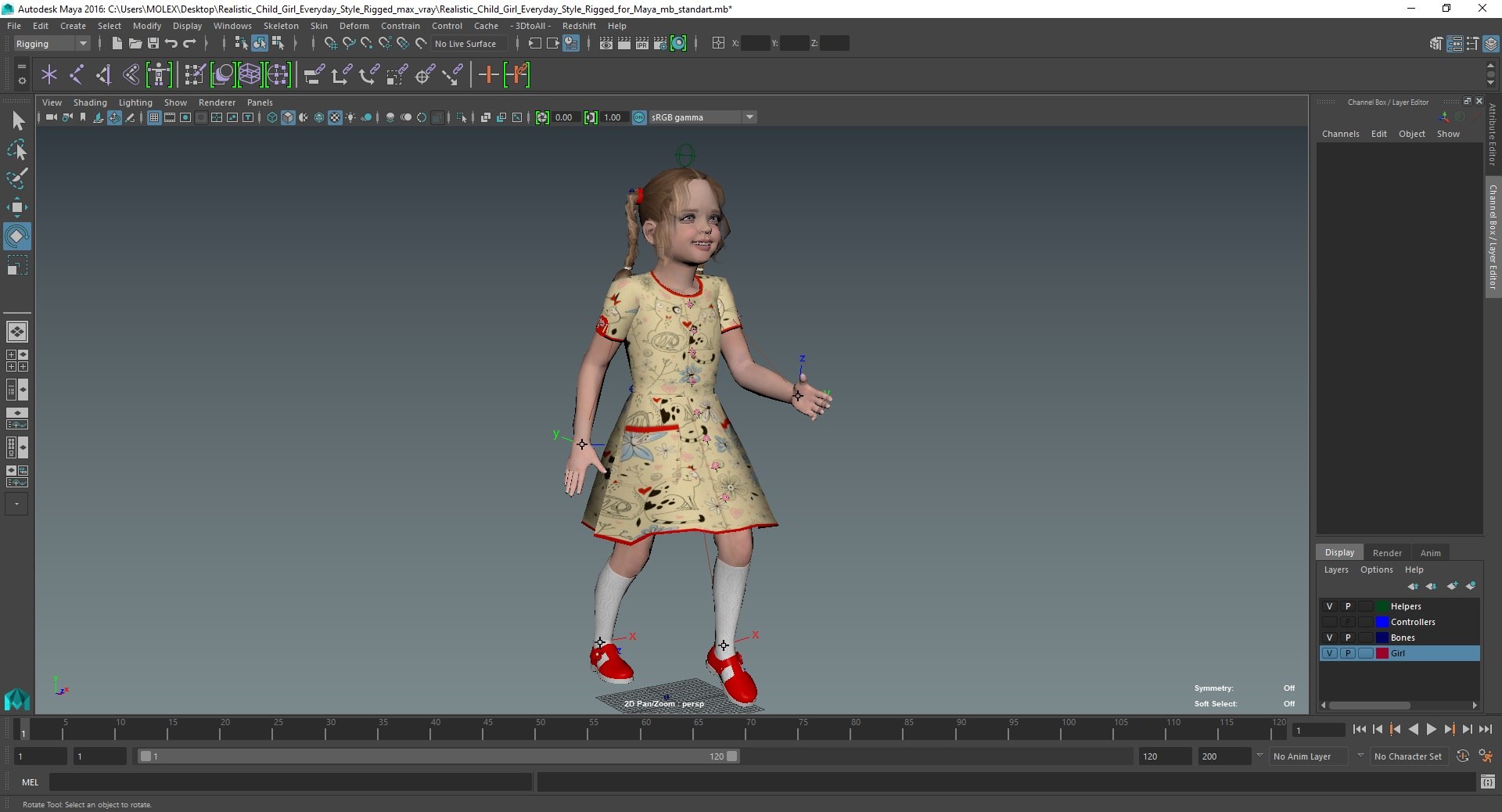The height and width of the screenshot is (812, 1502).
Task: Open Render Settings clapperboard gear icon
Action: click(x=660, y=44)
